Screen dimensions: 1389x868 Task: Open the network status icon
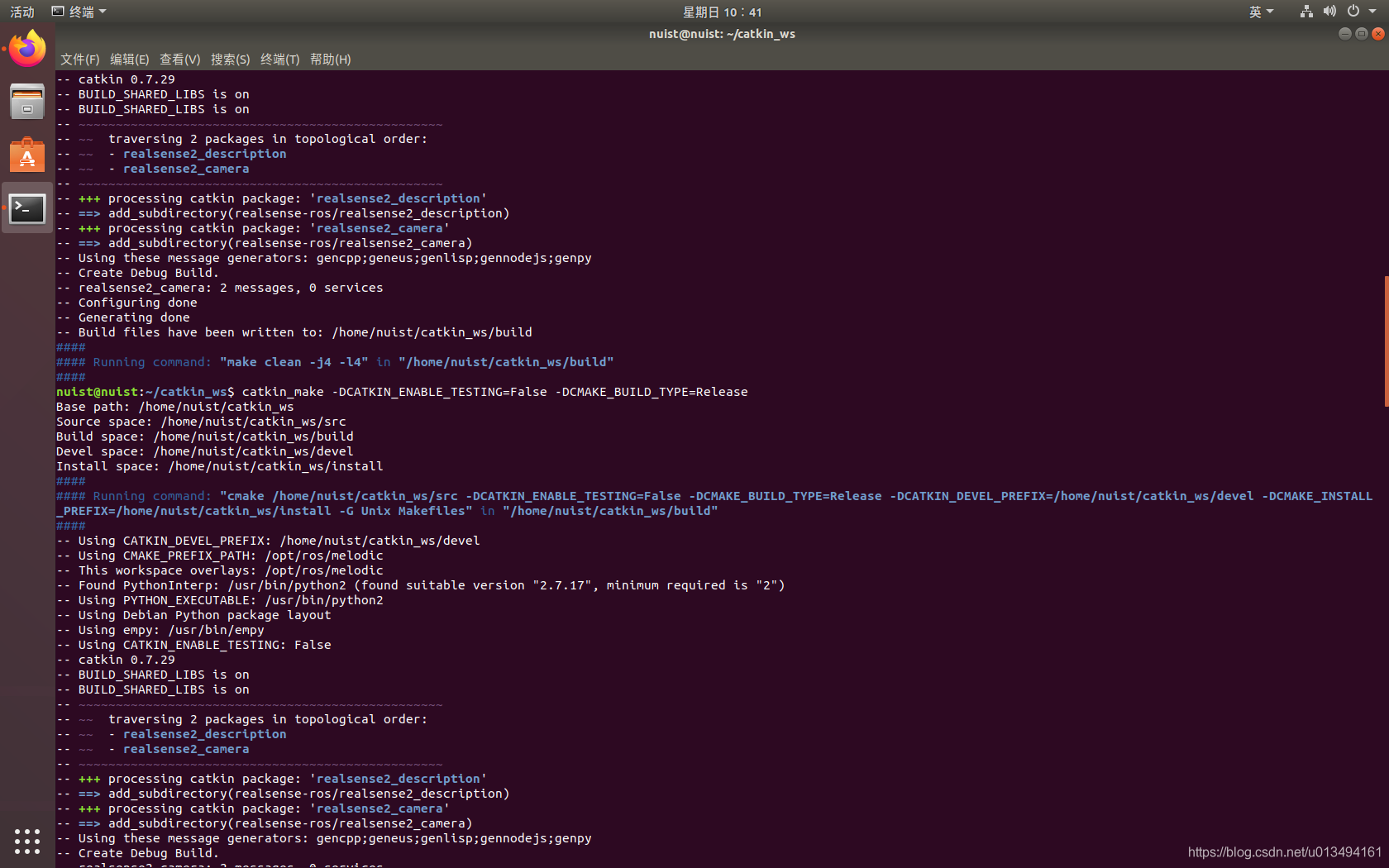1306,12
